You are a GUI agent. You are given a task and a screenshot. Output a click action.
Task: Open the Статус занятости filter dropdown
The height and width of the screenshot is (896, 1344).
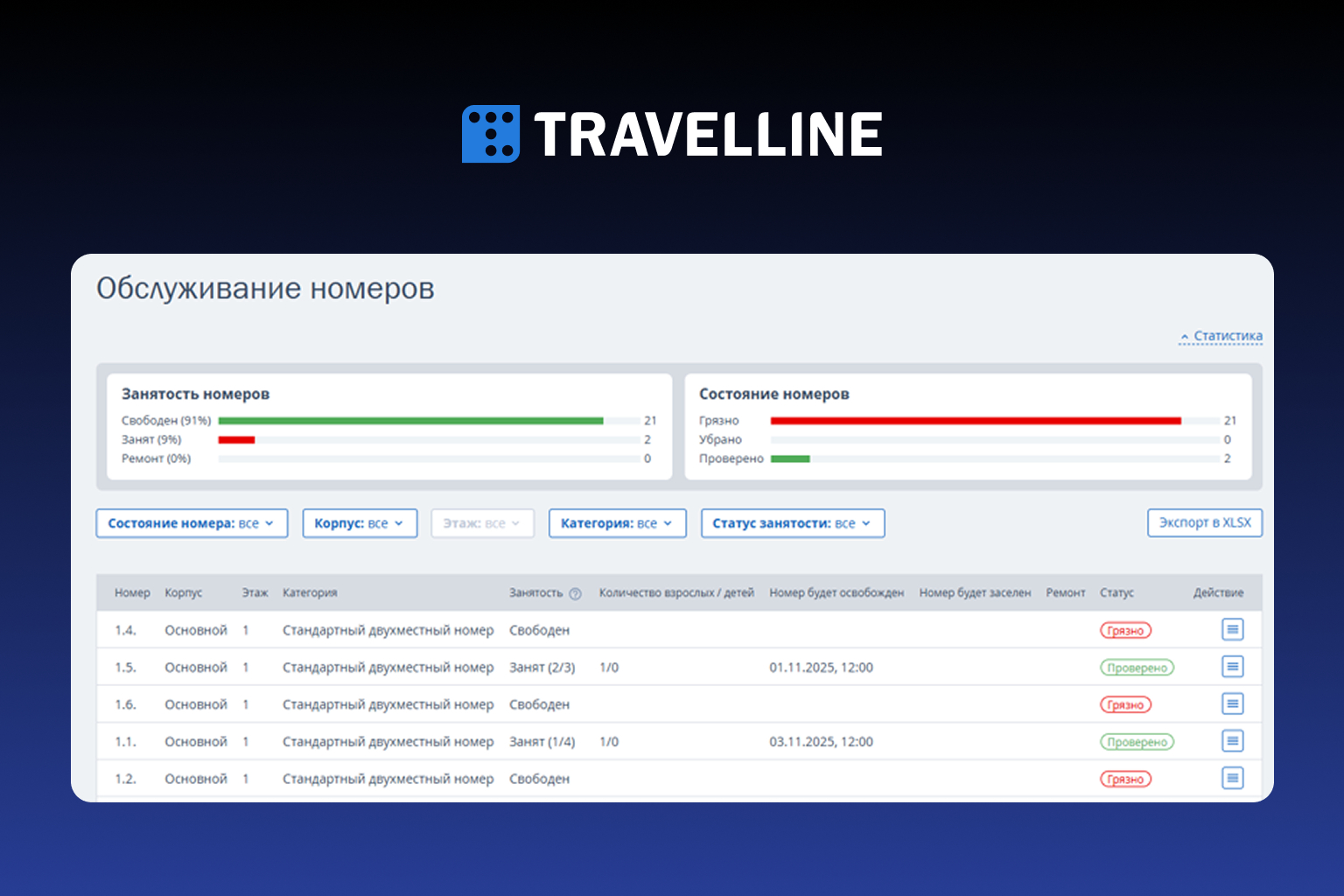(x=793, y=523)
